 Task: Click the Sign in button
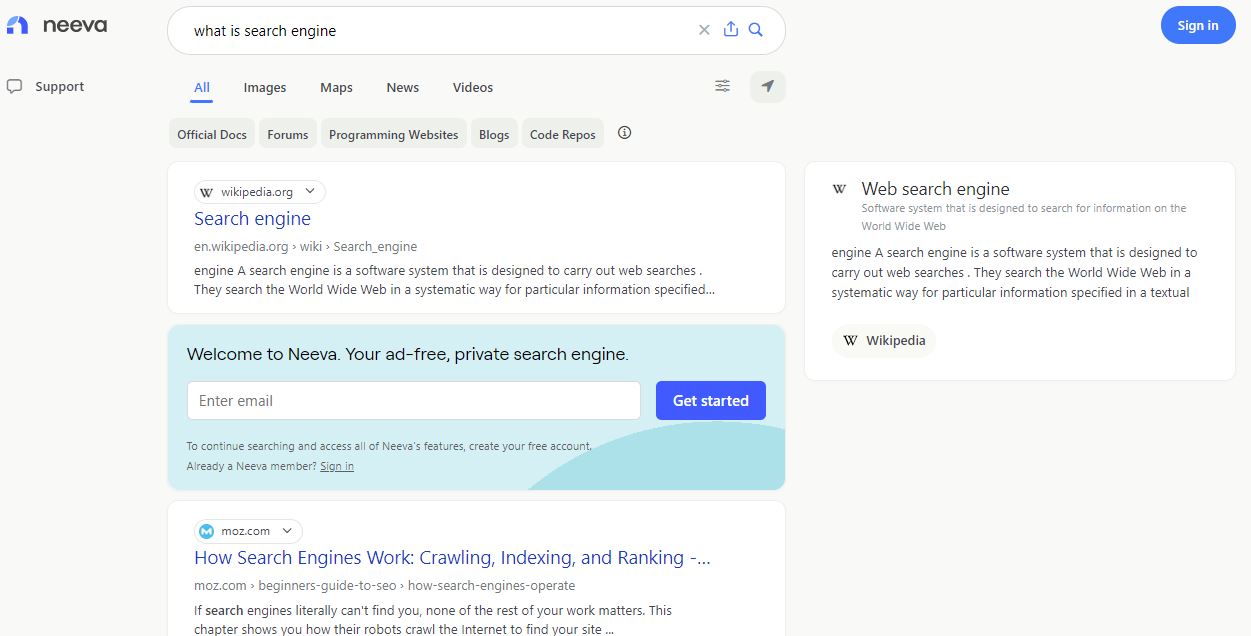tap(1198, 25)
